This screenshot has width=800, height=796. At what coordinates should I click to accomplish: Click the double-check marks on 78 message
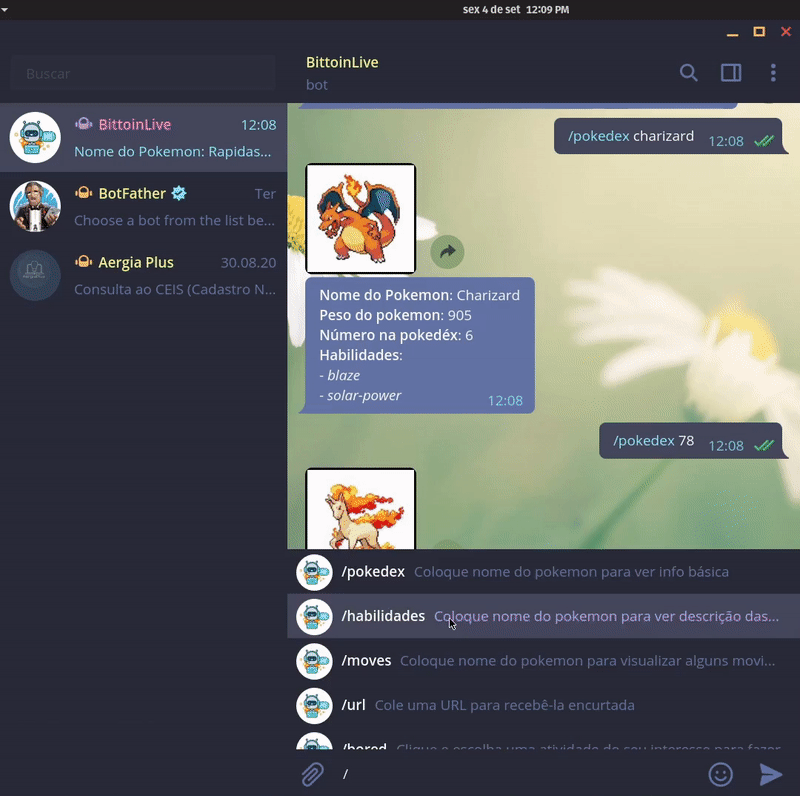point(764,445)
